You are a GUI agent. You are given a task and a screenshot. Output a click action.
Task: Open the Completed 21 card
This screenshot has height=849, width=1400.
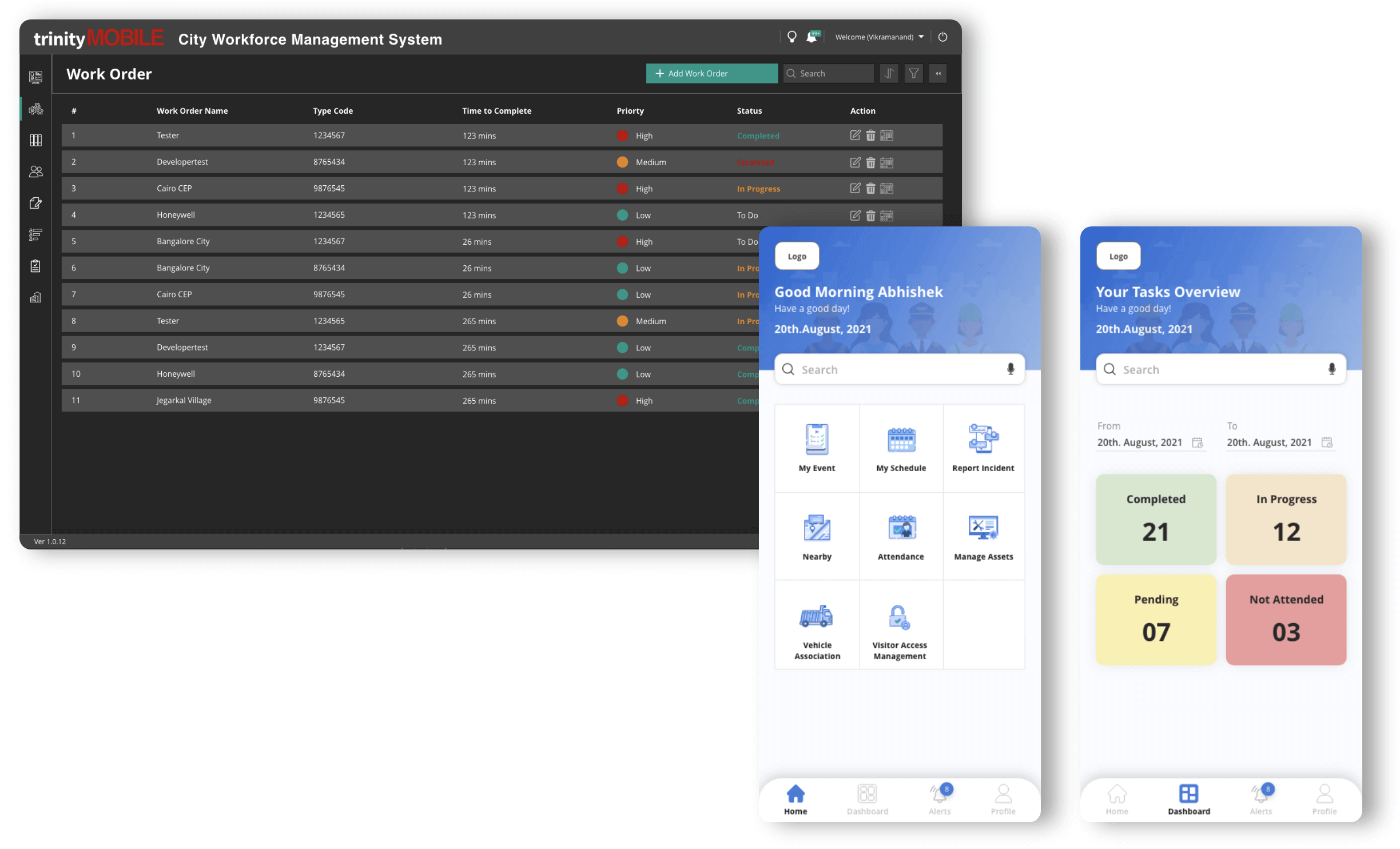coord(1156,520)
